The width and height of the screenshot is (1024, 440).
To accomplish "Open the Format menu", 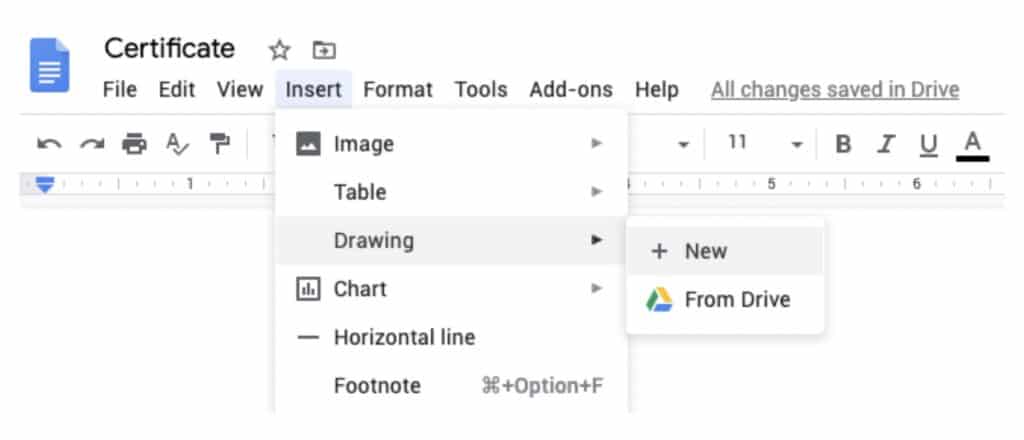I will (398, 90).
